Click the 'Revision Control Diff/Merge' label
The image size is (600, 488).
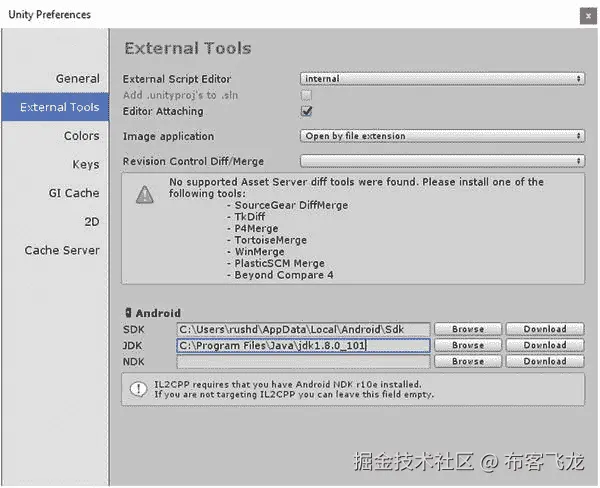193,162
